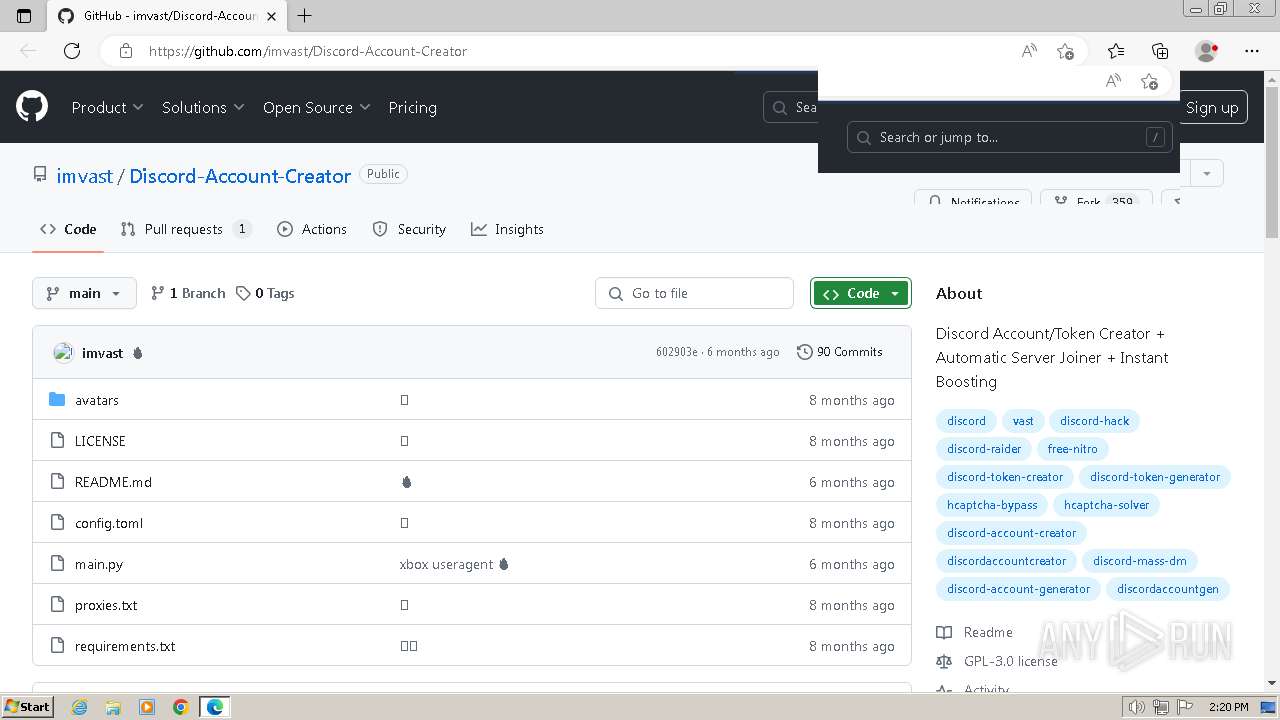View site information lock icon

point(126,51)
